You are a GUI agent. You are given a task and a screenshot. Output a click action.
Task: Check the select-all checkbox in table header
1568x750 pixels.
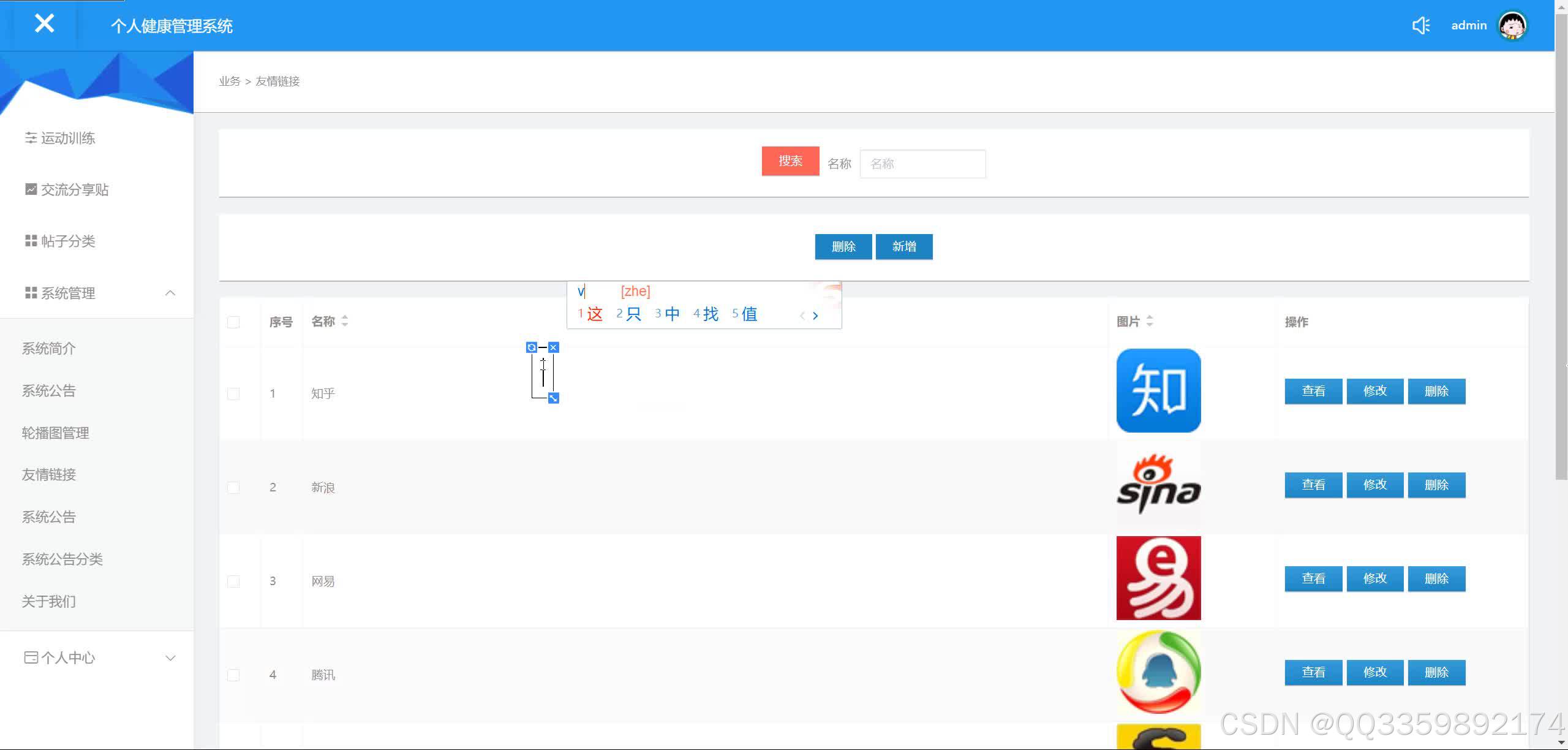click(x=233, y=322)
